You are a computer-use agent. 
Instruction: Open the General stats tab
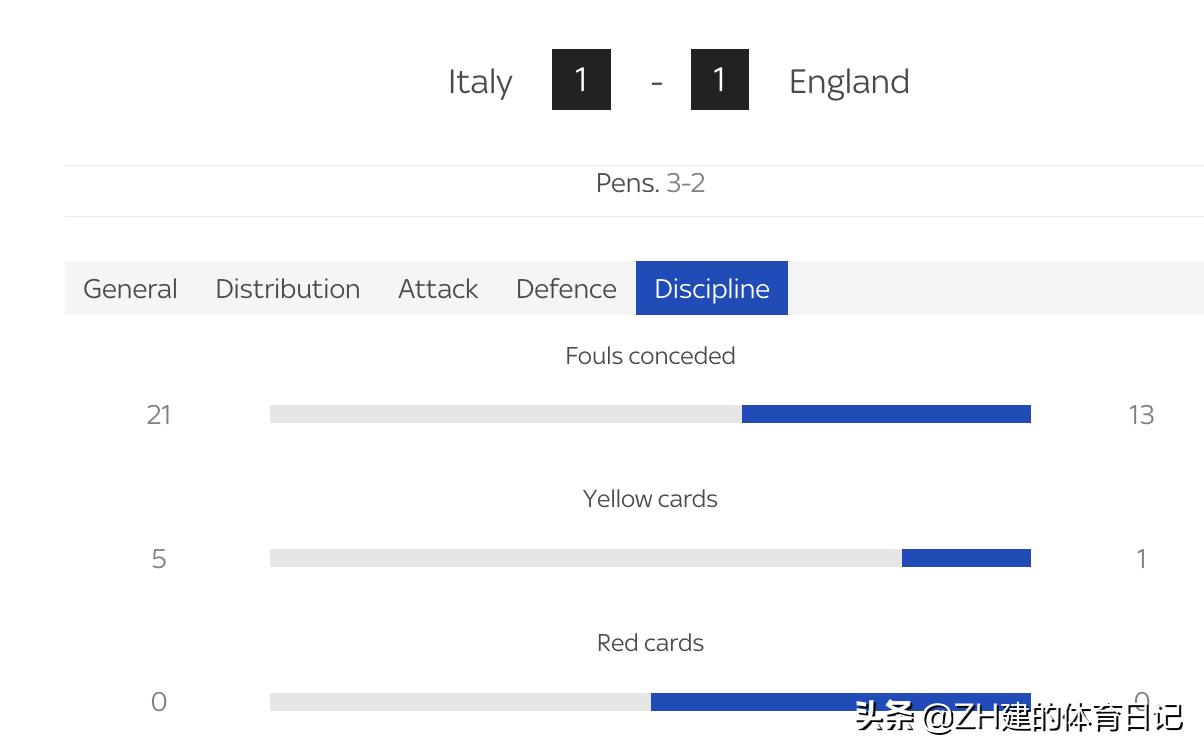coord(130,289)
